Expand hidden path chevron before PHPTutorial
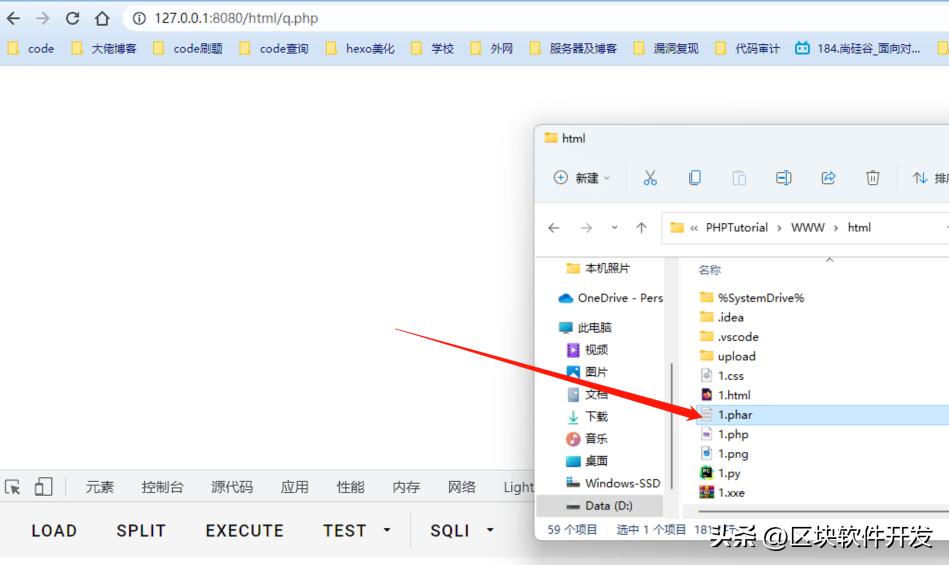This screenshot has height=565, width=949. pyautogui.click(x=694, y=228)
